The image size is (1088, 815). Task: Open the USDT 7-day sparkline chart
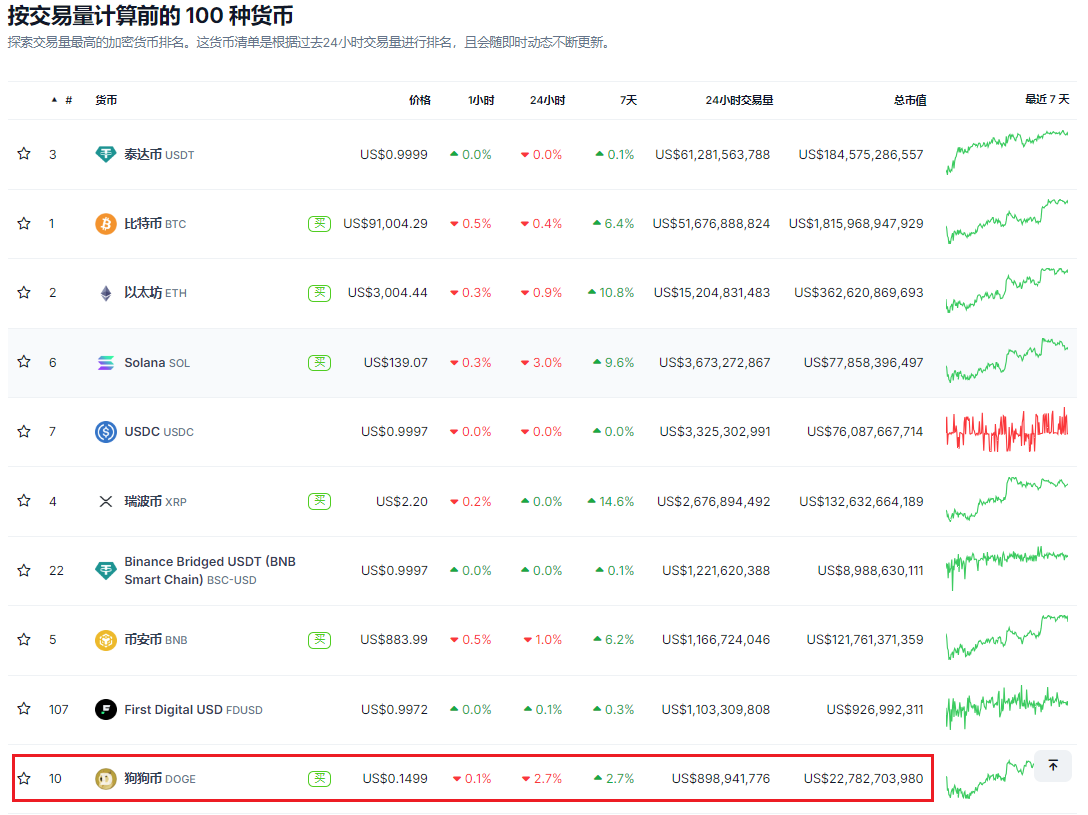1007,152
